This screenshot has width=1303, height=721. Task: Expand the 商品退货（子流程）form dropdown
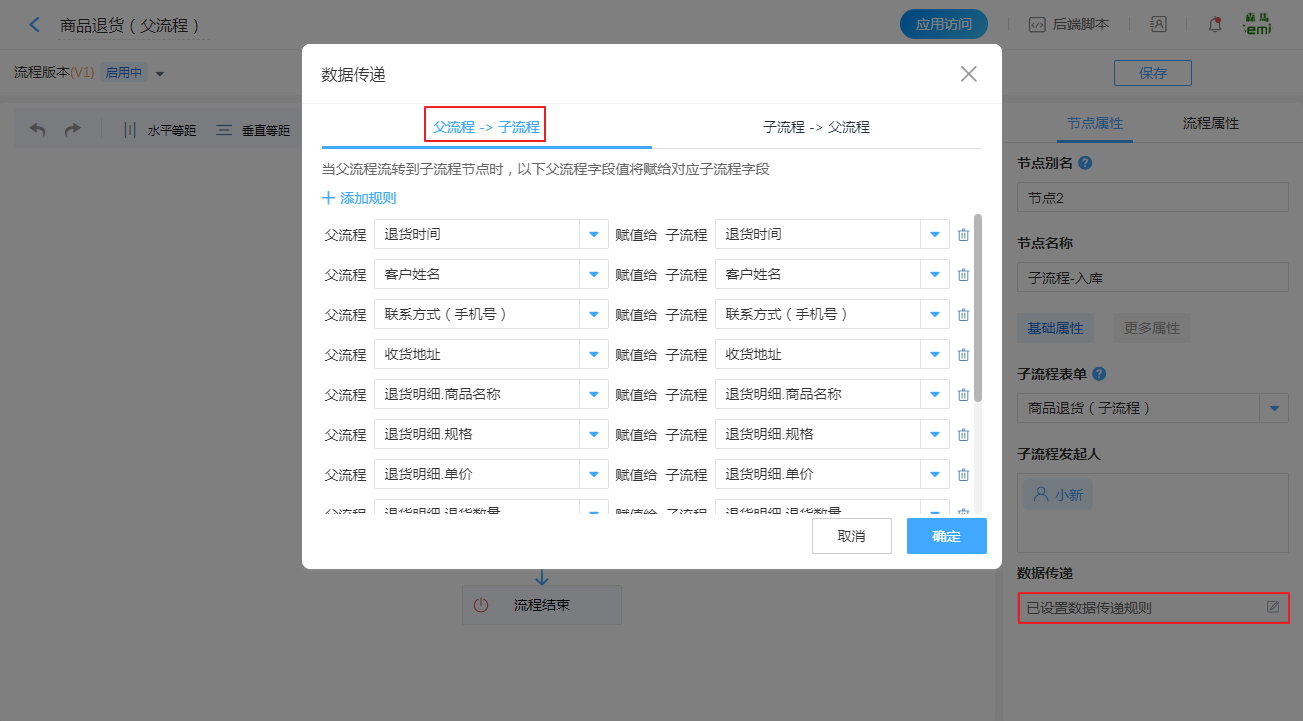coord(1274,408)
